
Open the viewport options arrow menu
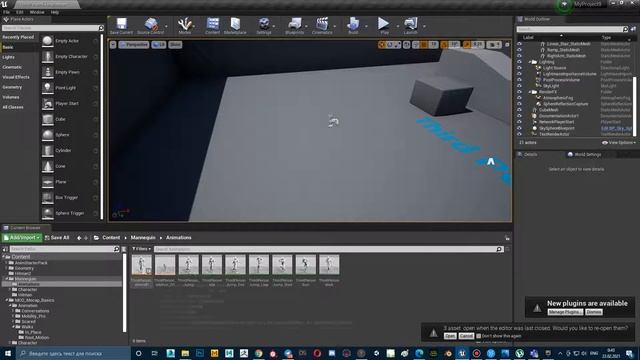113,44
